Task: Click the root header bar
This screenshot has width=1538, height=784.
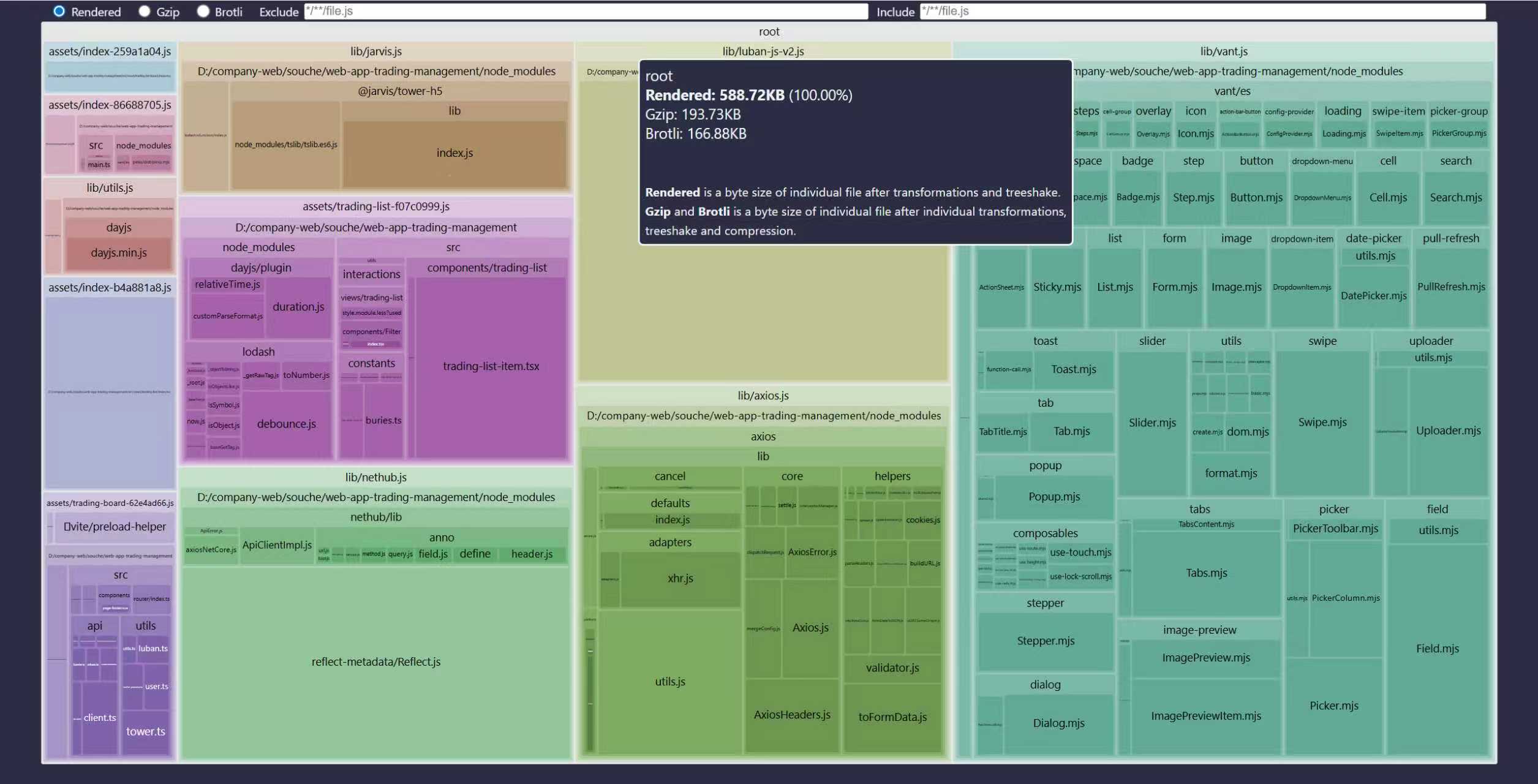Action: pos(769,32)
